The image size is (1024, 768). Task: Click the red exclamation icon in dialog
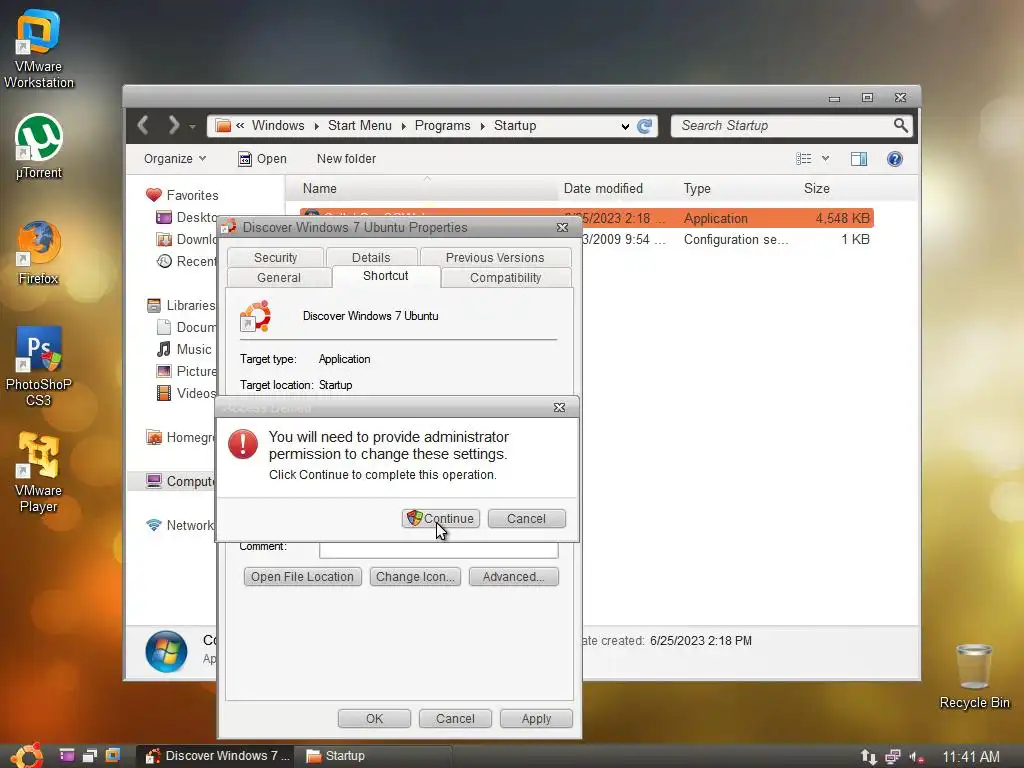click(243, 444)
